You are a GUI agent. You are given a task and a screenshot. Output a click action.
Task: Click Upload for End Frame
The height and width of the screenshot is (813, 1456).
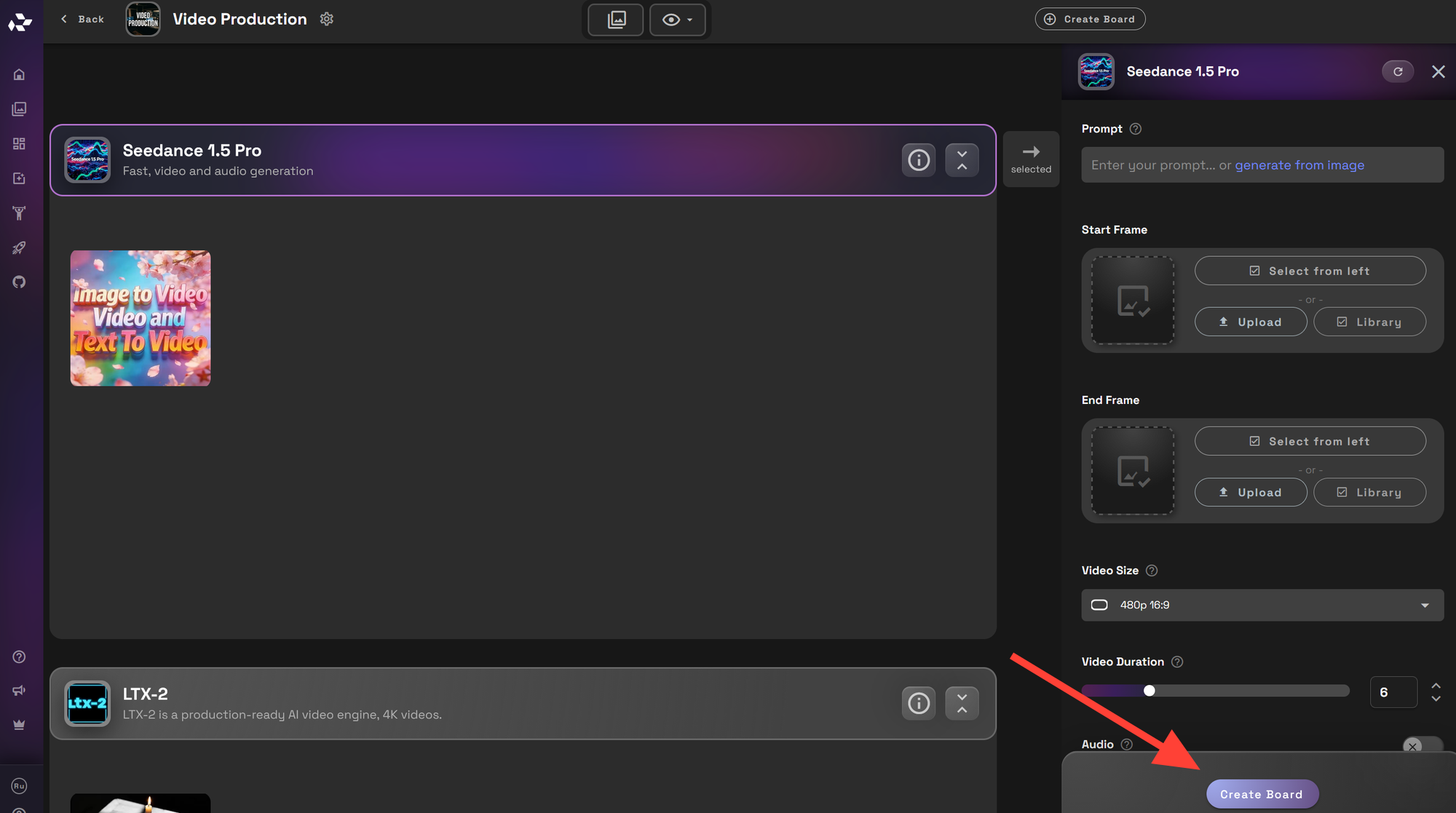(1251, 492)
